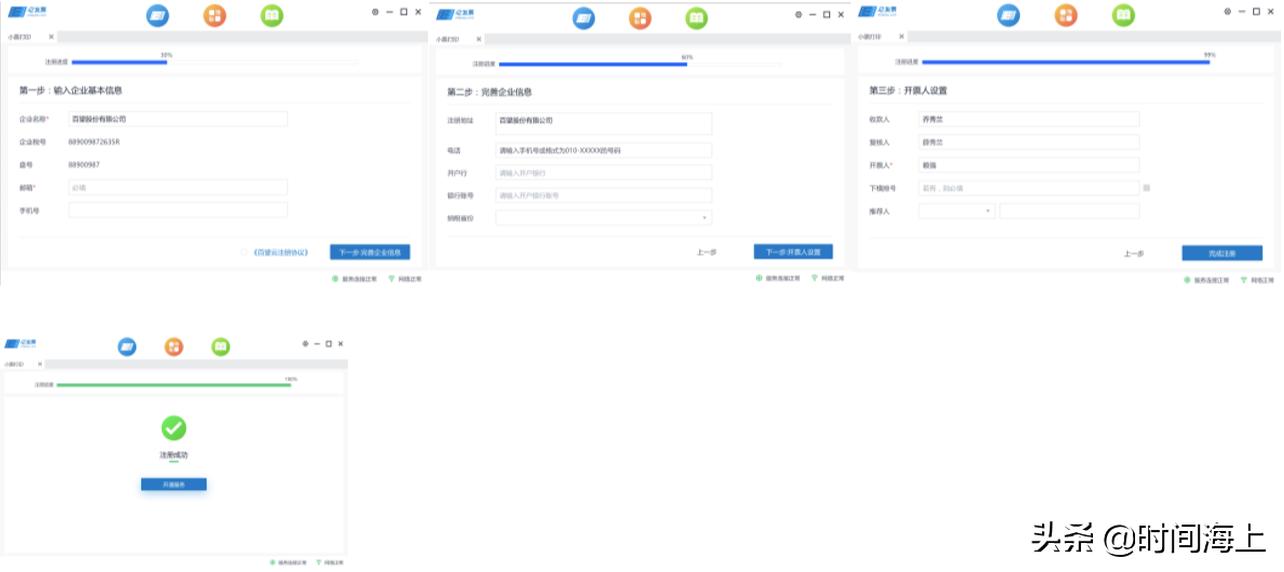1284x572 pixels.
Task: Focus the 注册地址 text area in step two
Action: click(x=604, y=123)
